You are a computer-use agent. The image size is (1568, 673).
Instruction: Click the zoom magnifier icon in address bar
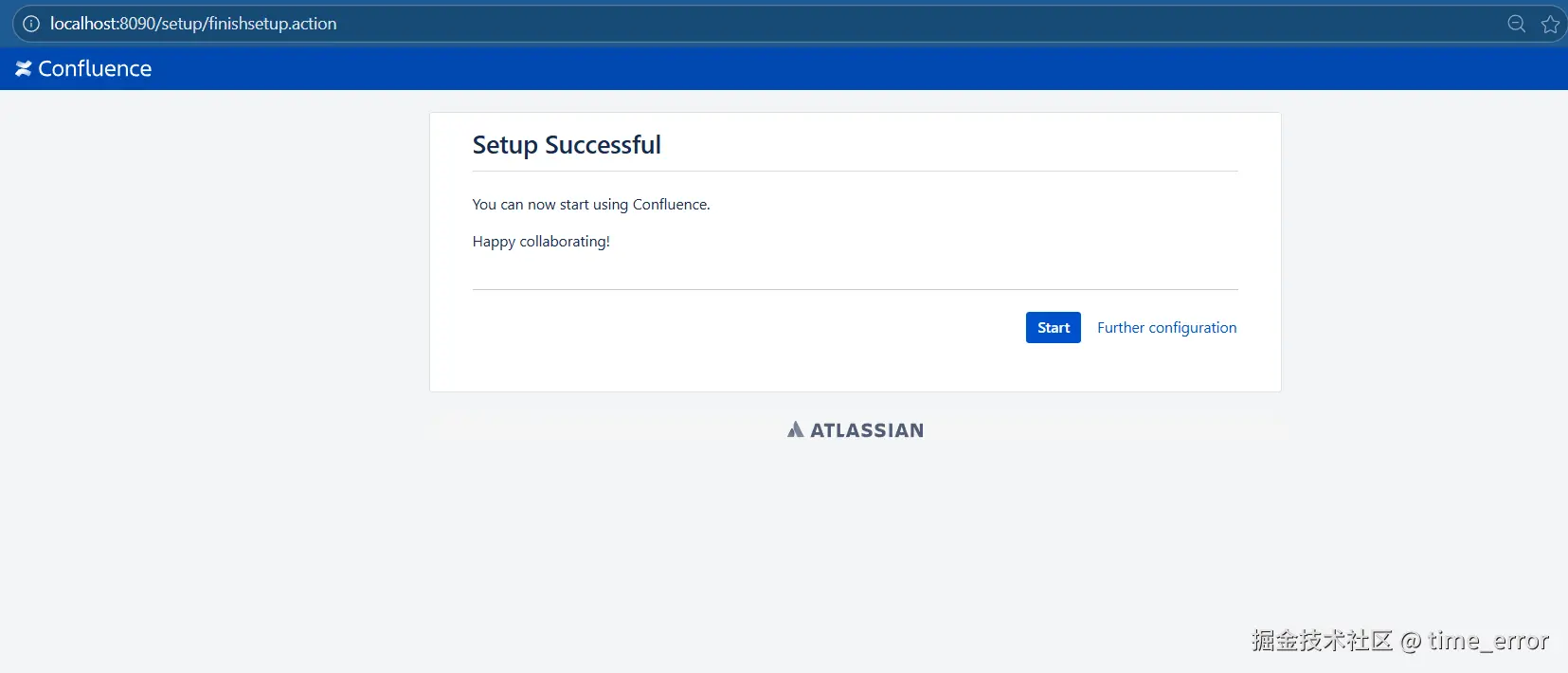click(1516, 24)
